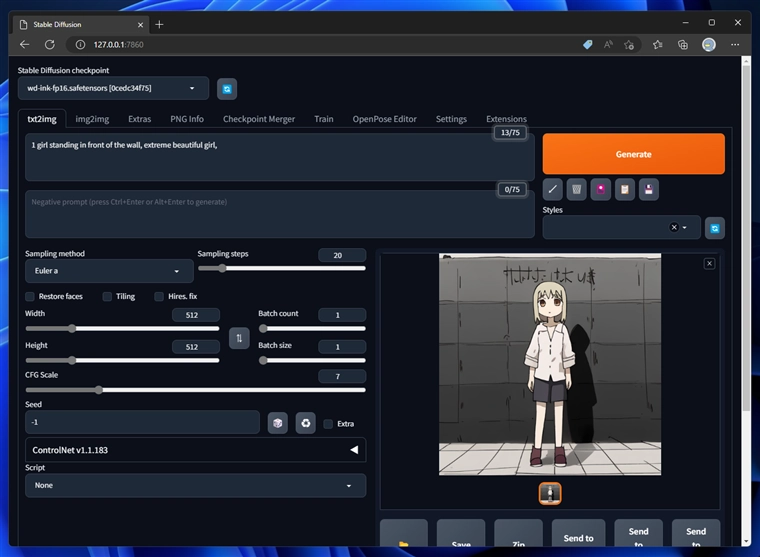760x557 pixels.
Task: Refresh the Styles list
Action: 714,228
